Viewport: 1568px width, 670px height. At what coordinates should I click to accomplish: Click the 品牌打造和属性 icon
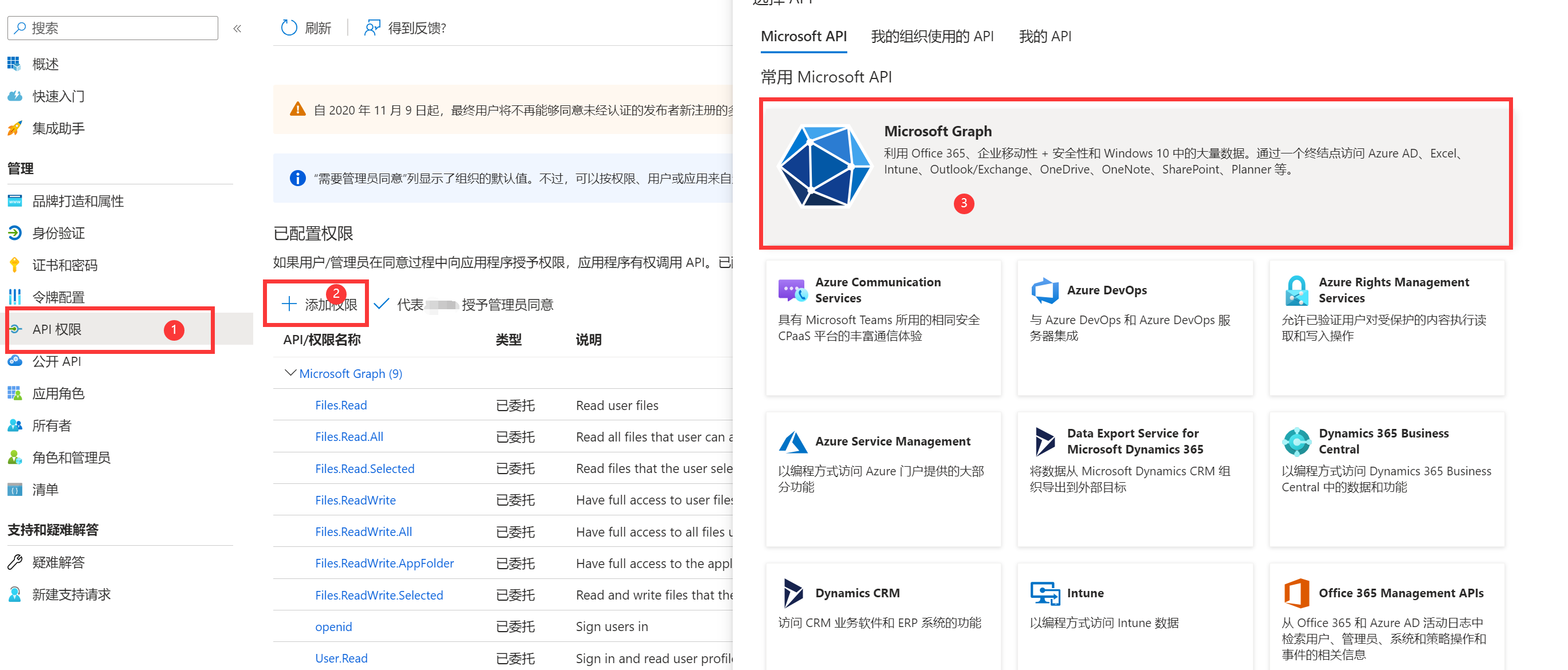[15, 201]
